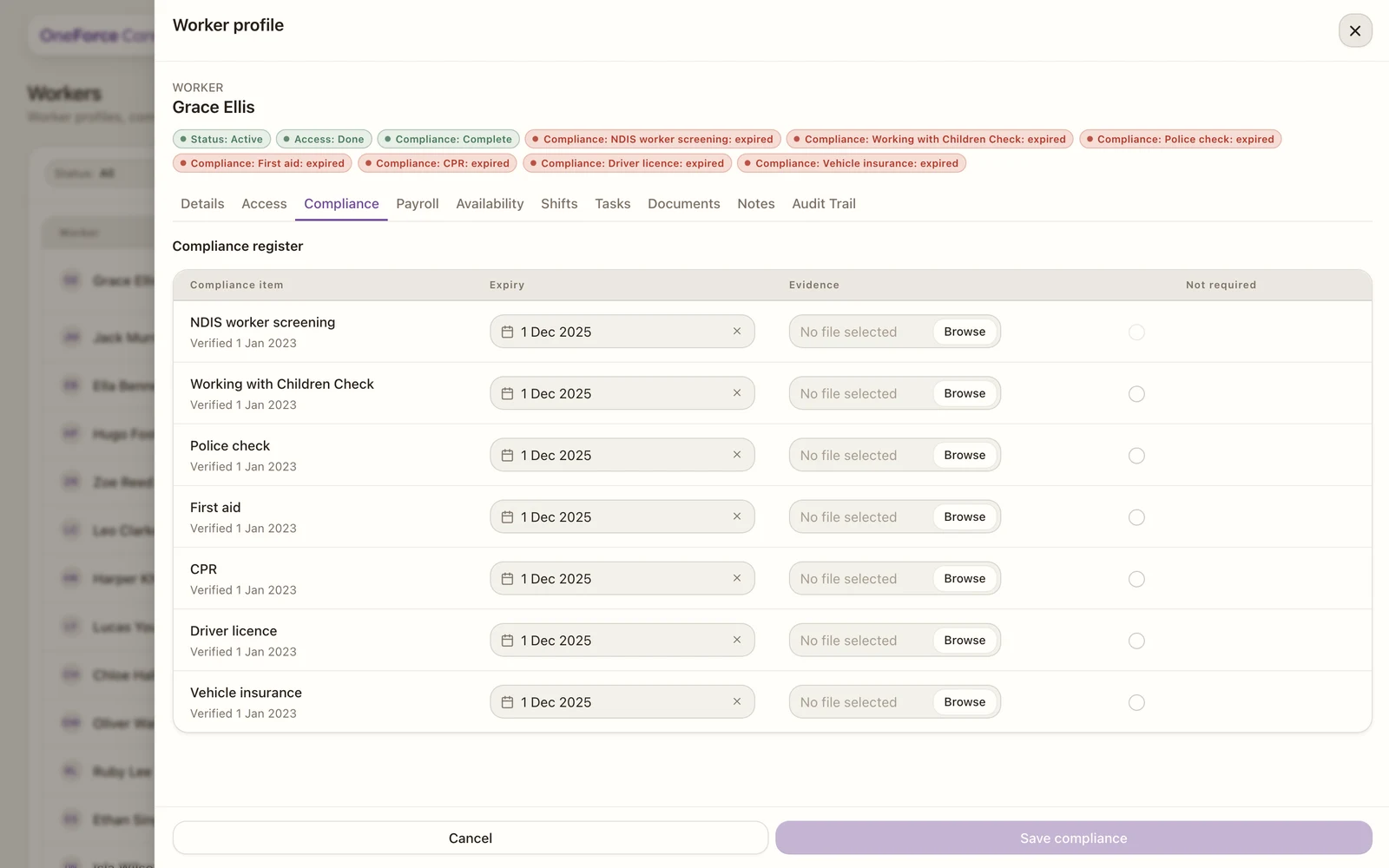
Task: Open calendar icon for Vehicle insurance expiry
Action: point(507,701)
